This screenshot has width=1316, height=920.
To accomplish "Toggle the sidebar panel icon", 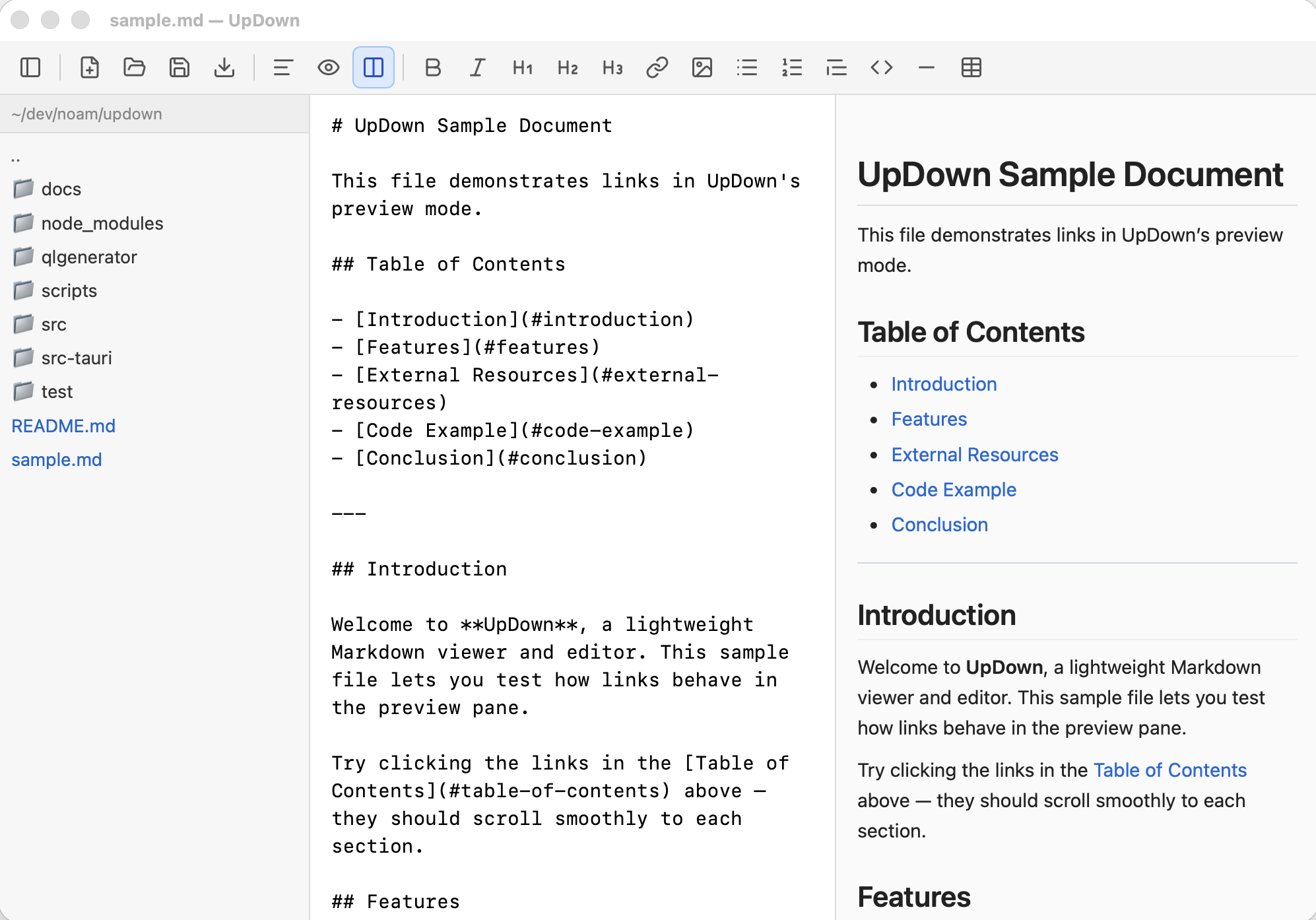I will [x=30, y=67].
